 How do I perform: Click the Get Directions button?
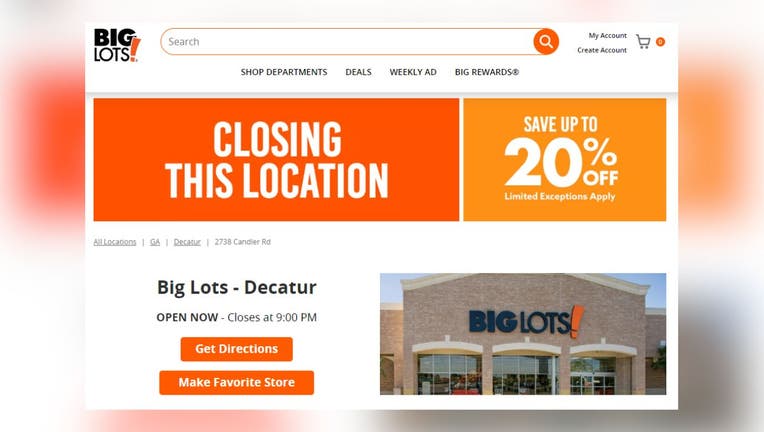pos(236,349)
